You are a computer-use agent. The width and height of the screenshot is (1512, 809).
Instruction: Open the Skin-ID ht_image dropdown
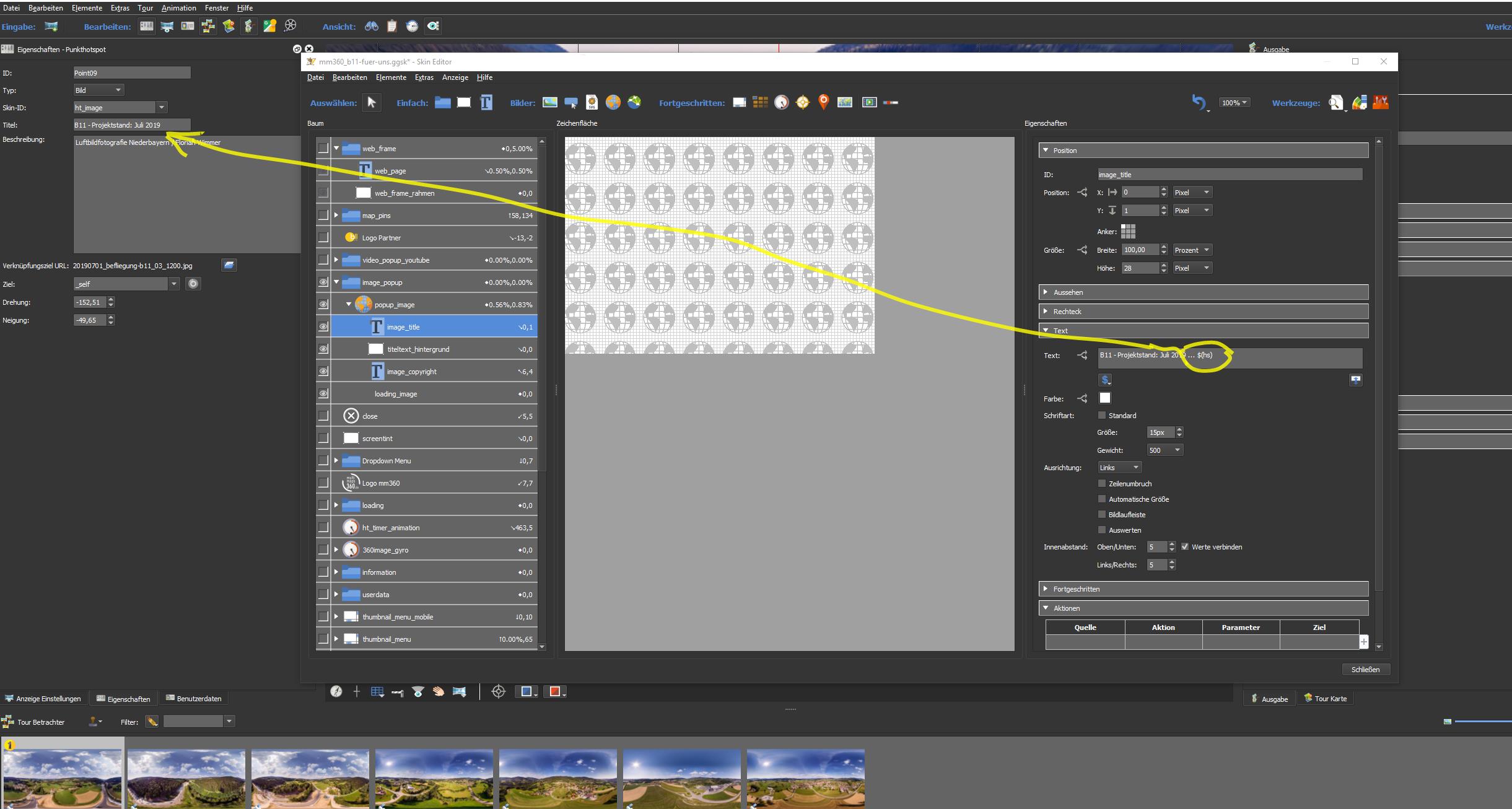161,107
